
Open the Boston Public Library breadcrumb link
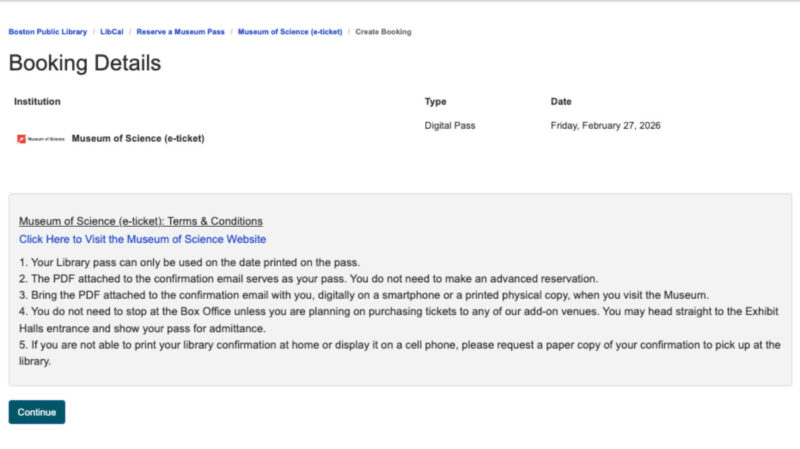(47, 32)
